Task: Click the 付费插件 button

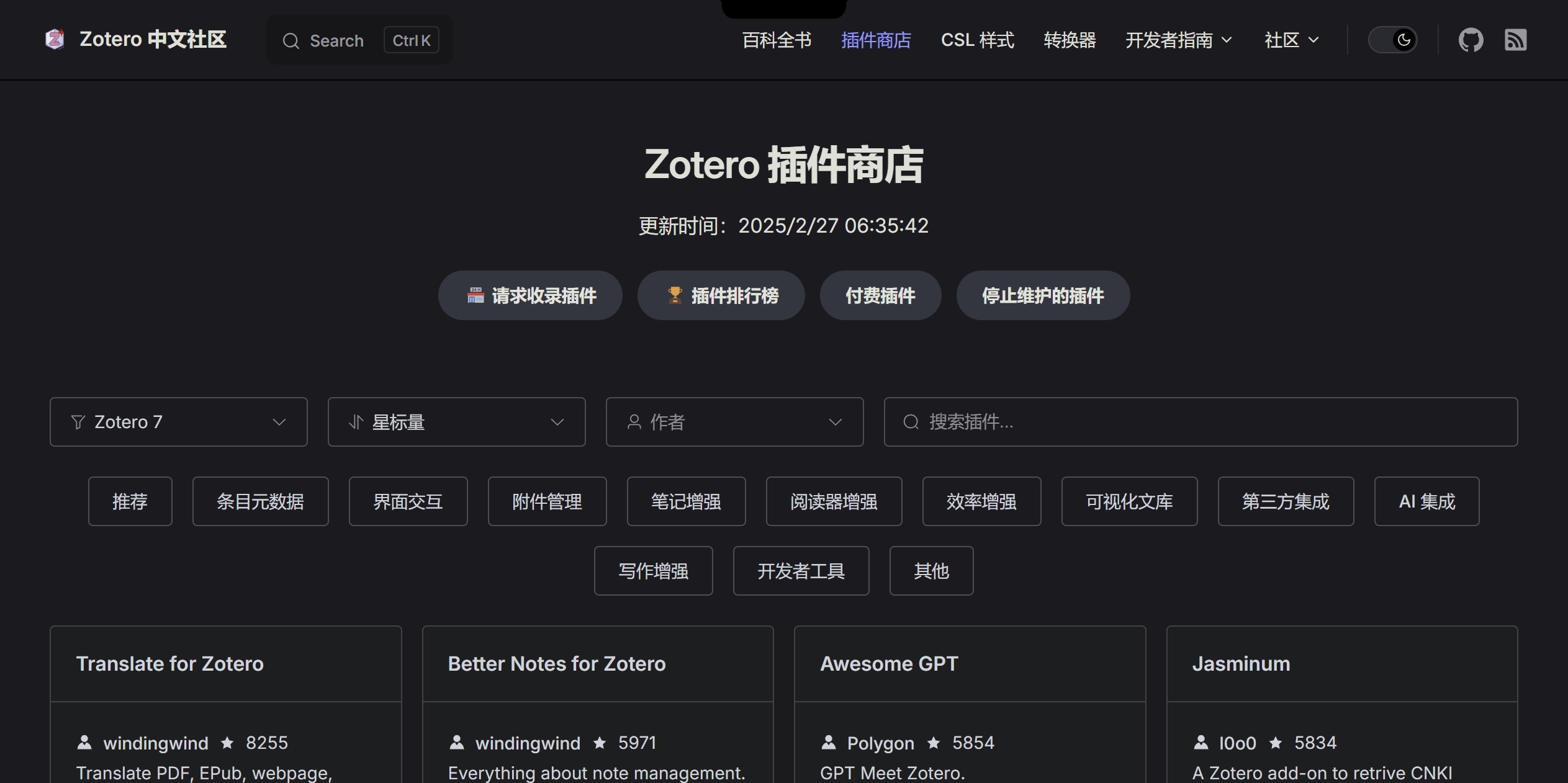Action: [880, 295]
